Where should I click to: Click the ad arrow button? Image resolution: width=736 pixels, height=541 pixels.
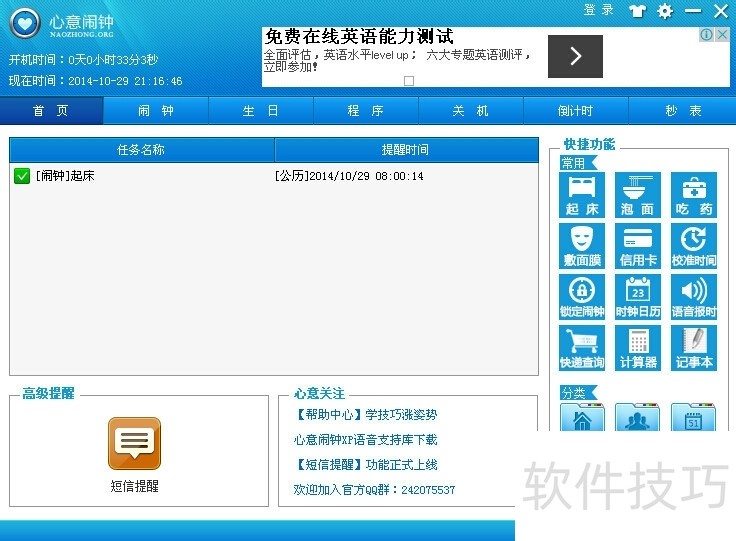click(x=575, y=56)
